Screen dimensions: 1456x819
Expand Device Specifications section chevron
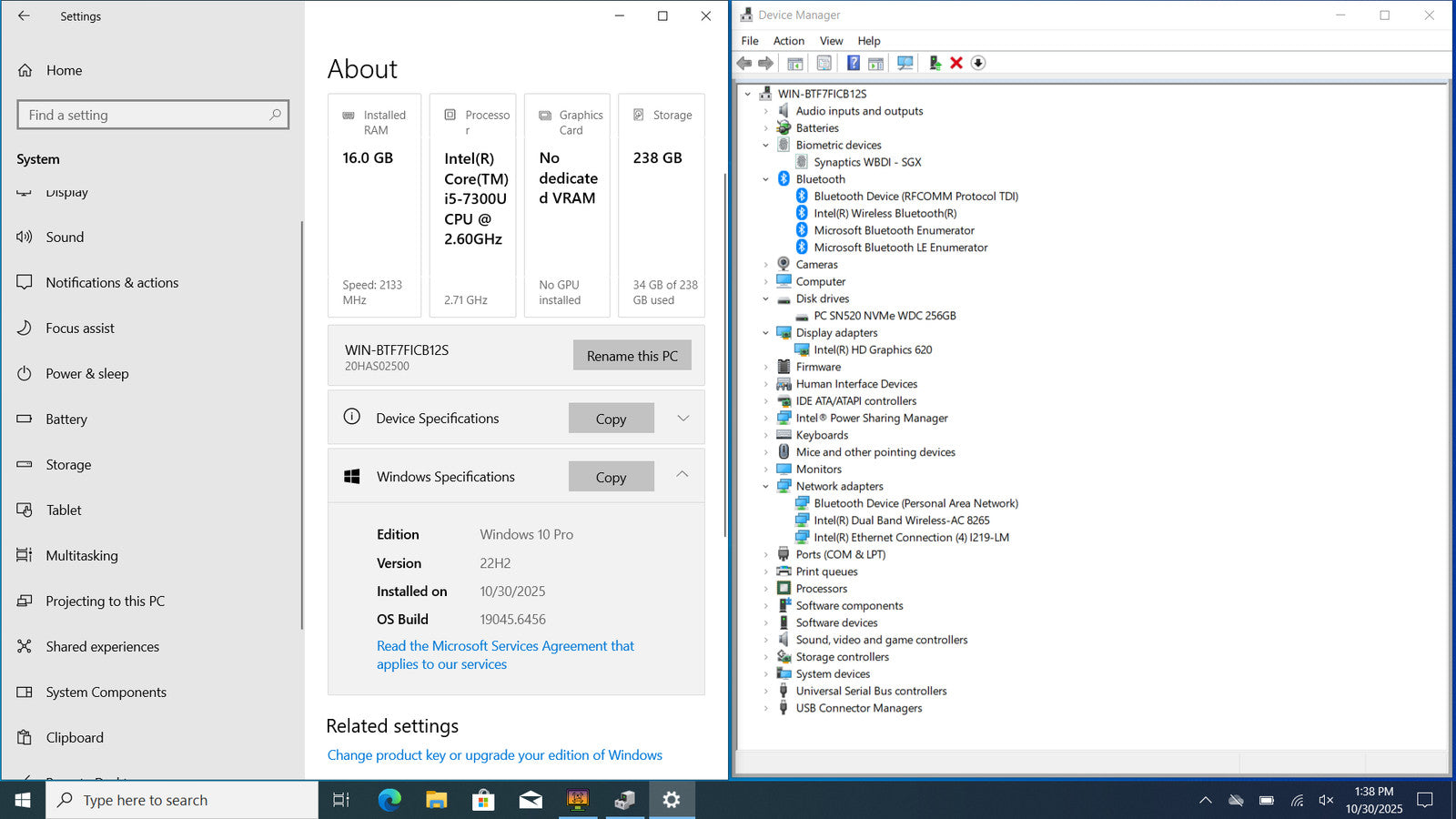(x=682, y=418)
